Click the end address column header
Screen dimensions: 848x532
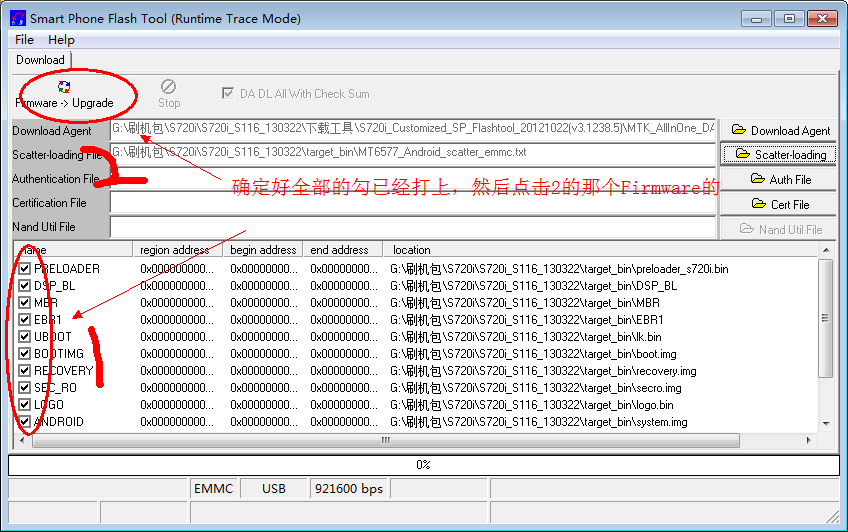(343, 250)
